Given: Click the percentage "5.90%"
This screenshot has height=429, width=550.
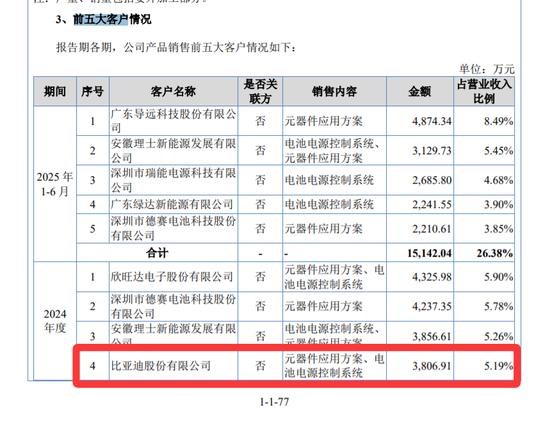Looking at the screenshot, I should tap(498, 277).
